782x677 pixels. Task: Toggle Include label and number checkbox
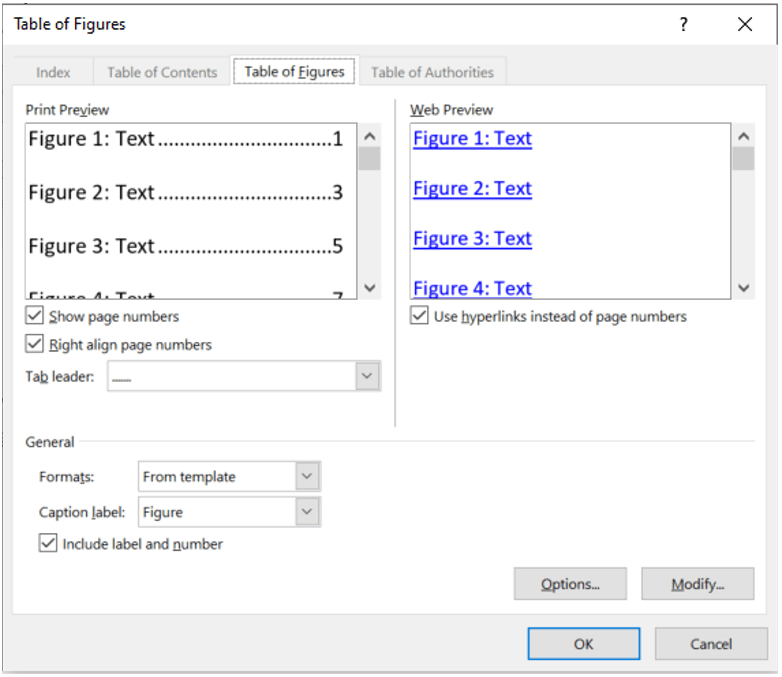point(47,544)
